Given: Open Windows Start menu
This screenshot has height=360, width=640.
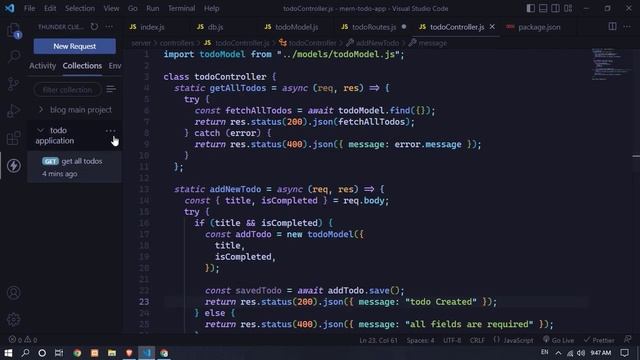Looking at the screenshot, I should pos(8,353).
